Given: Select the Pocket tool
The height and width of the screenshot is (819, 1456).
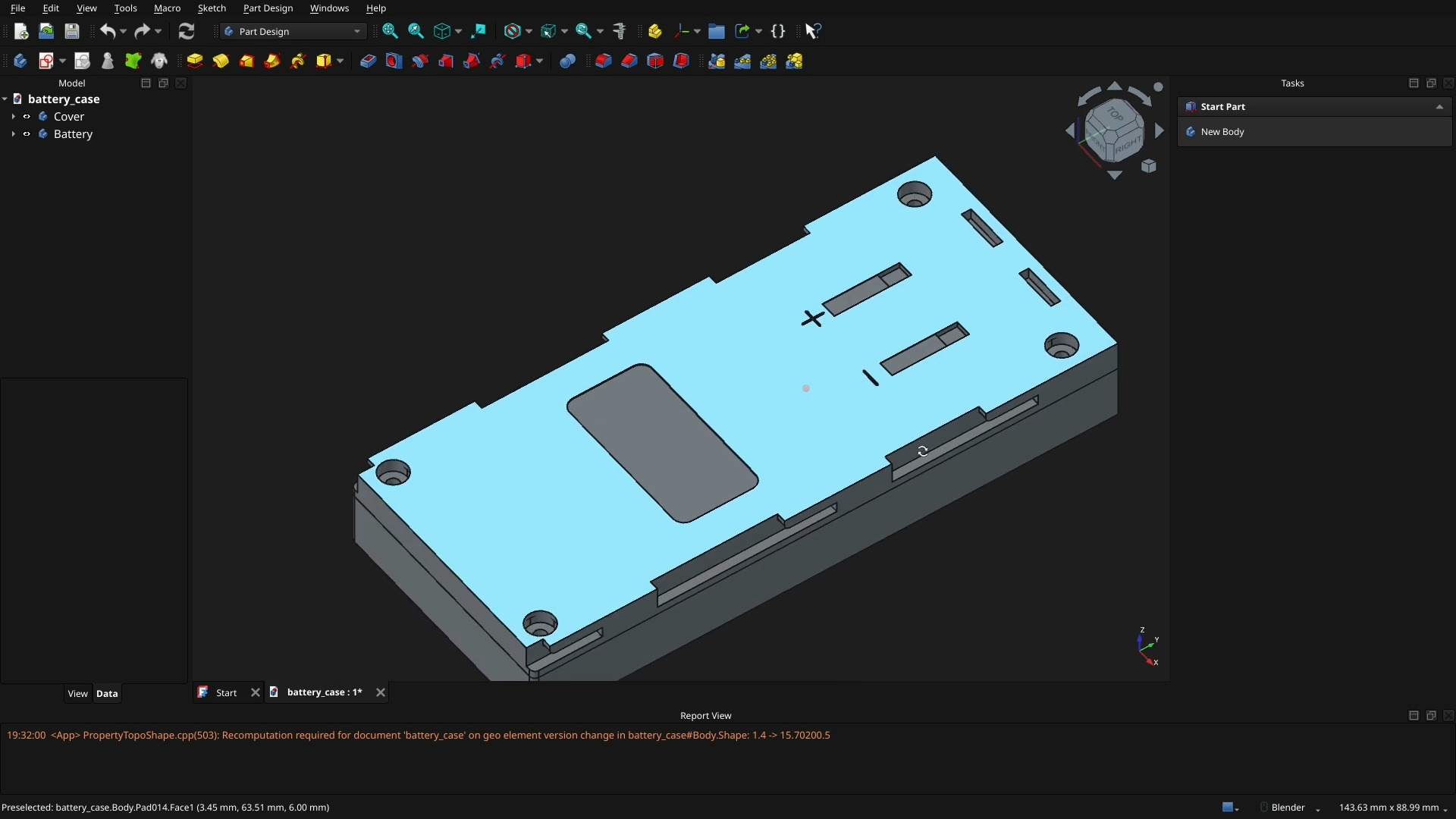Looking at the screenshot, I should tap(368, 61).
